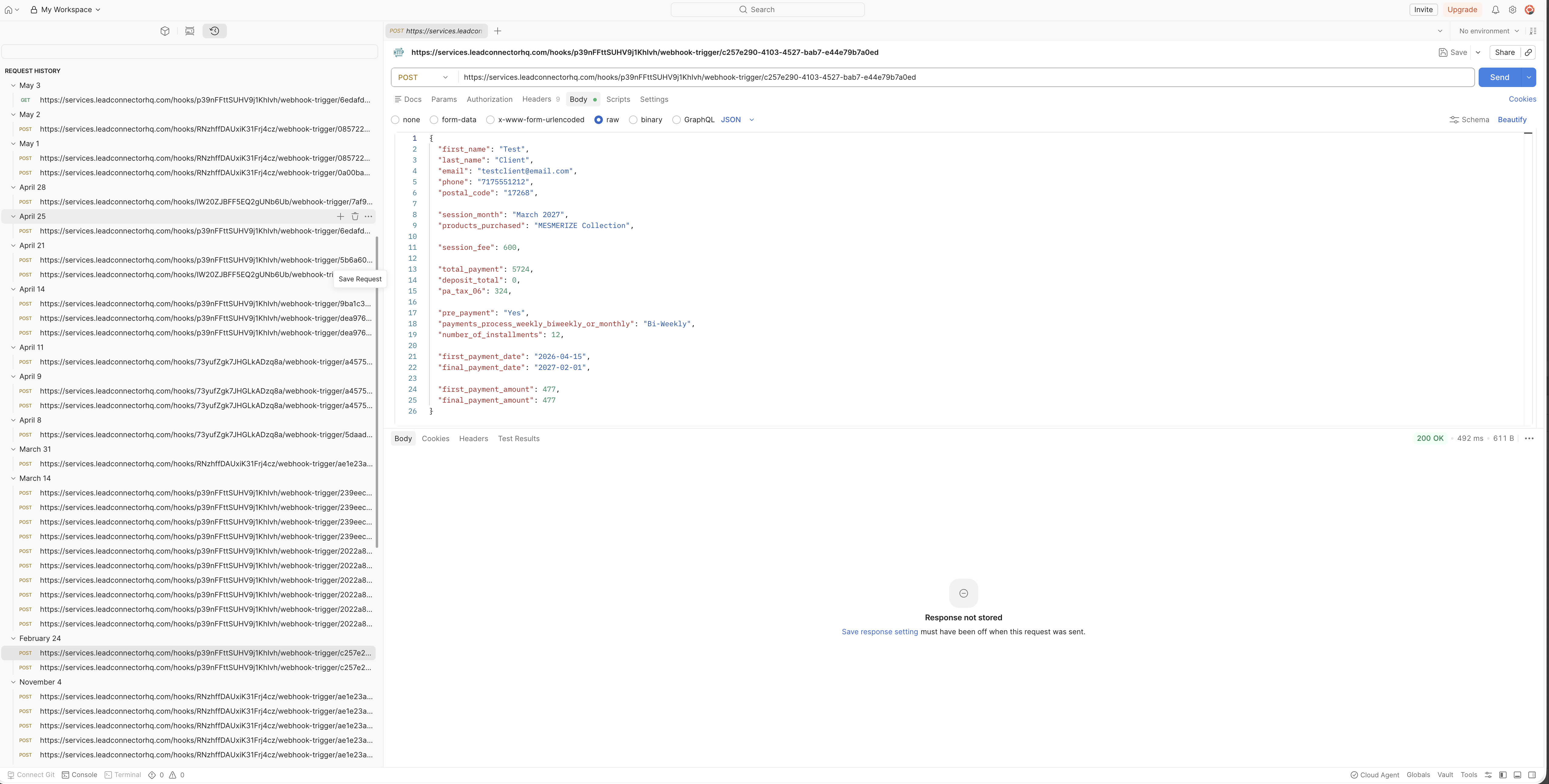Image resolution: width=1549 pixels, height=784 pixels.
Task: Click the user avatar icon
Action: coord(1530,10)
